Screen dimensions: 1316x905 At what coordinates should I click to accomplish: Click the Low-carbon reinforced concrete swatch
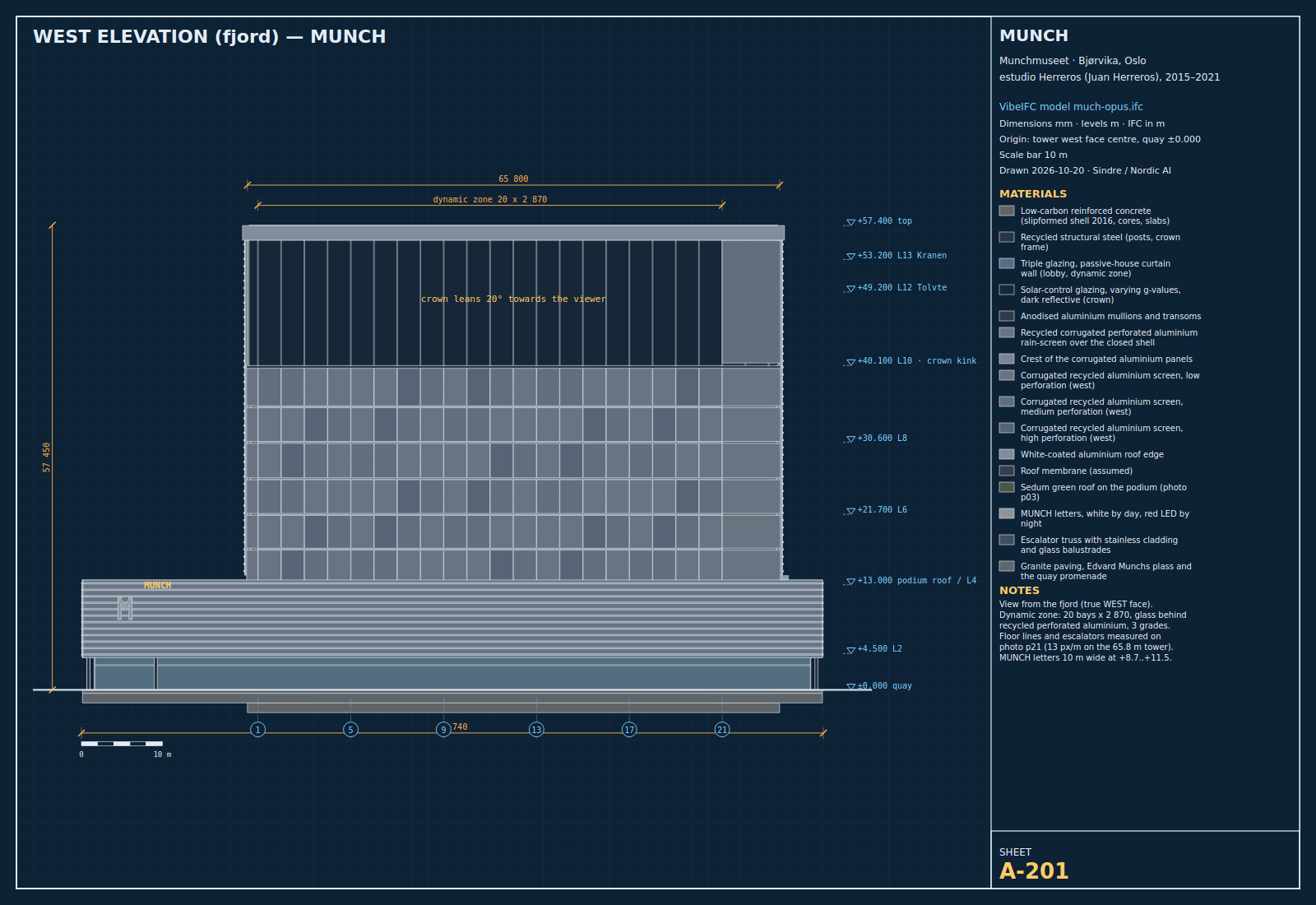[1007, 211]
